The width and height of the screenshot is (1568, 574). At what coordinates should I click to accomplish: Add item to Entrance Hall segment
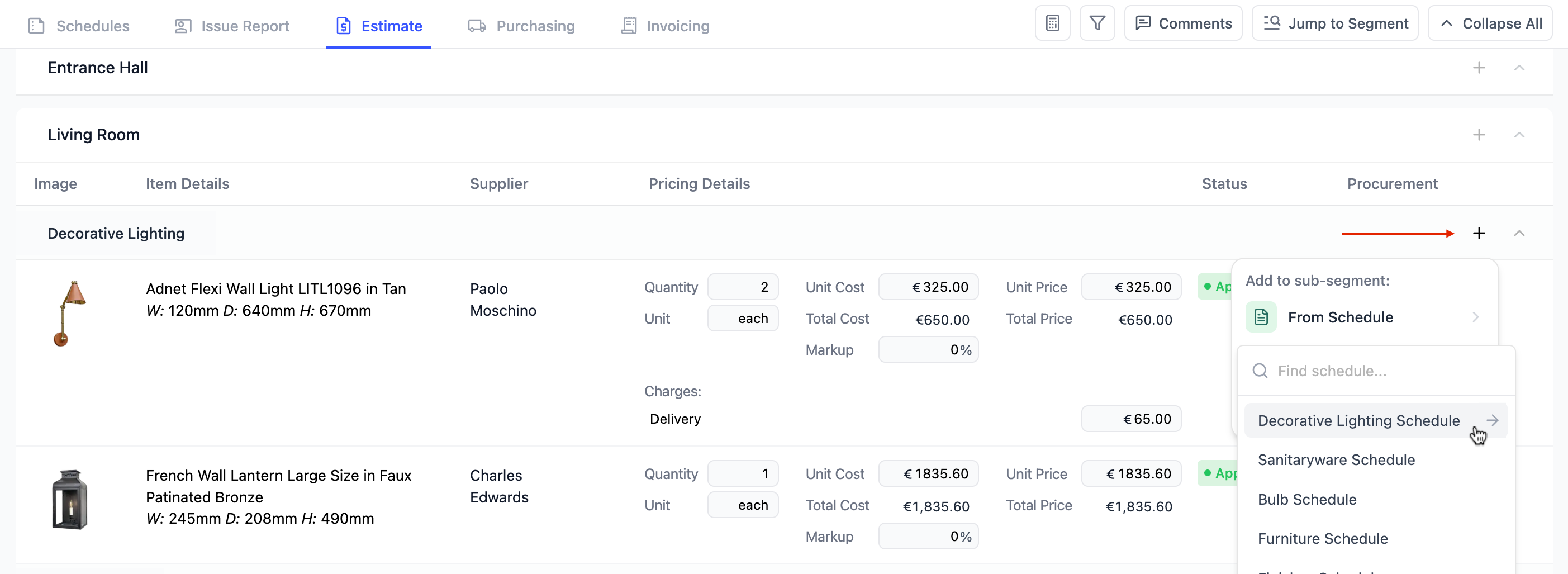[x=1479, y=68]
